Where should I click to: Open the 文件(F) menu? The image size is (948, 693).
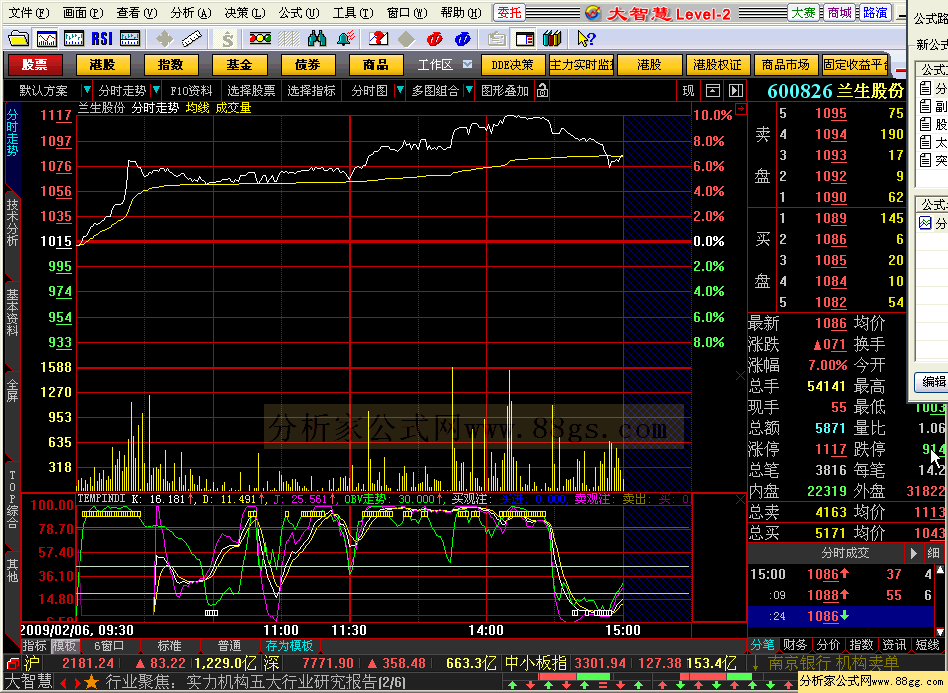click(28, 13)
